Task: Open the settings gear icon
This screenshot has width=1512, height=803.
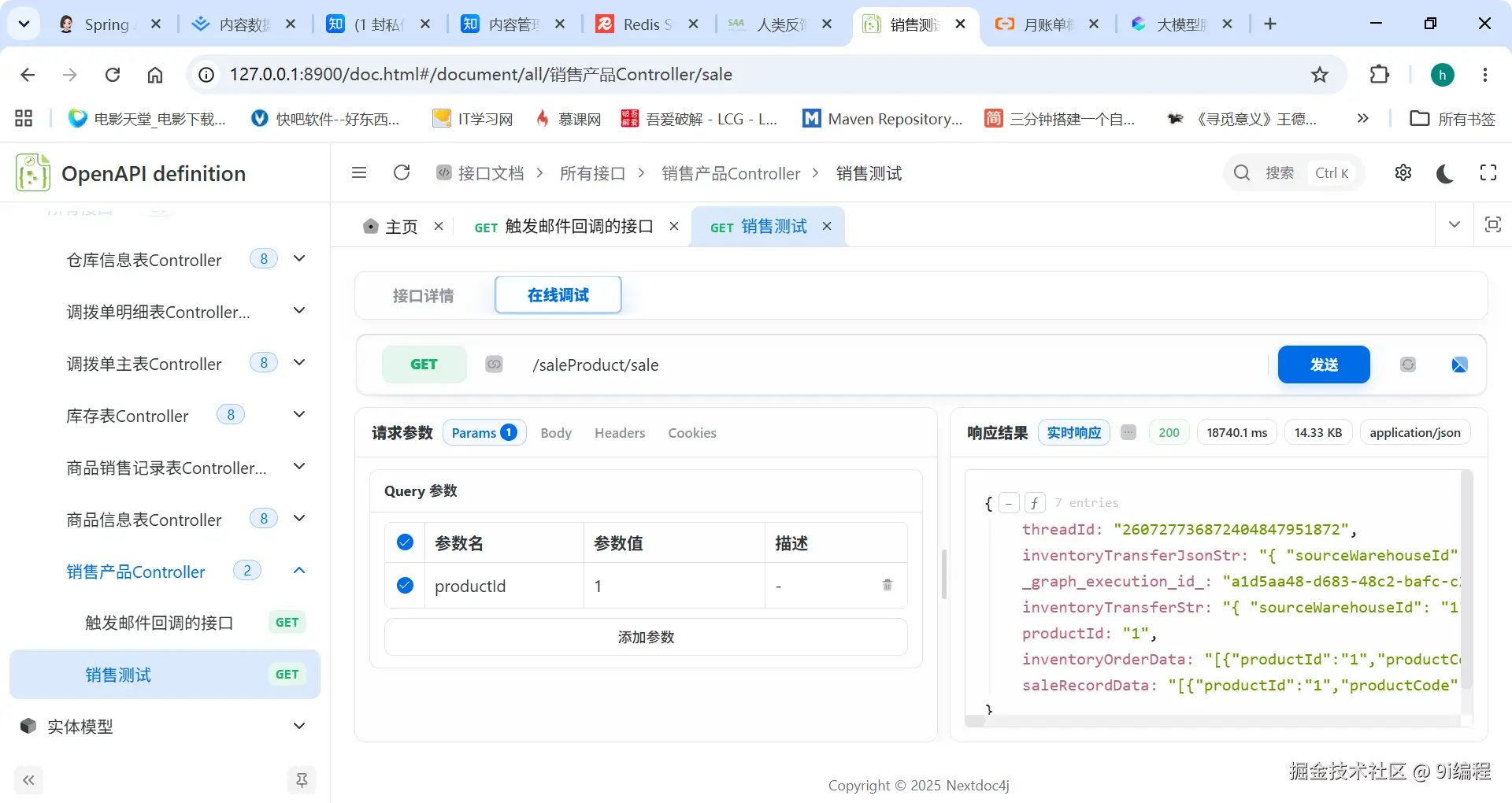Action: (x=1403, y=172)
